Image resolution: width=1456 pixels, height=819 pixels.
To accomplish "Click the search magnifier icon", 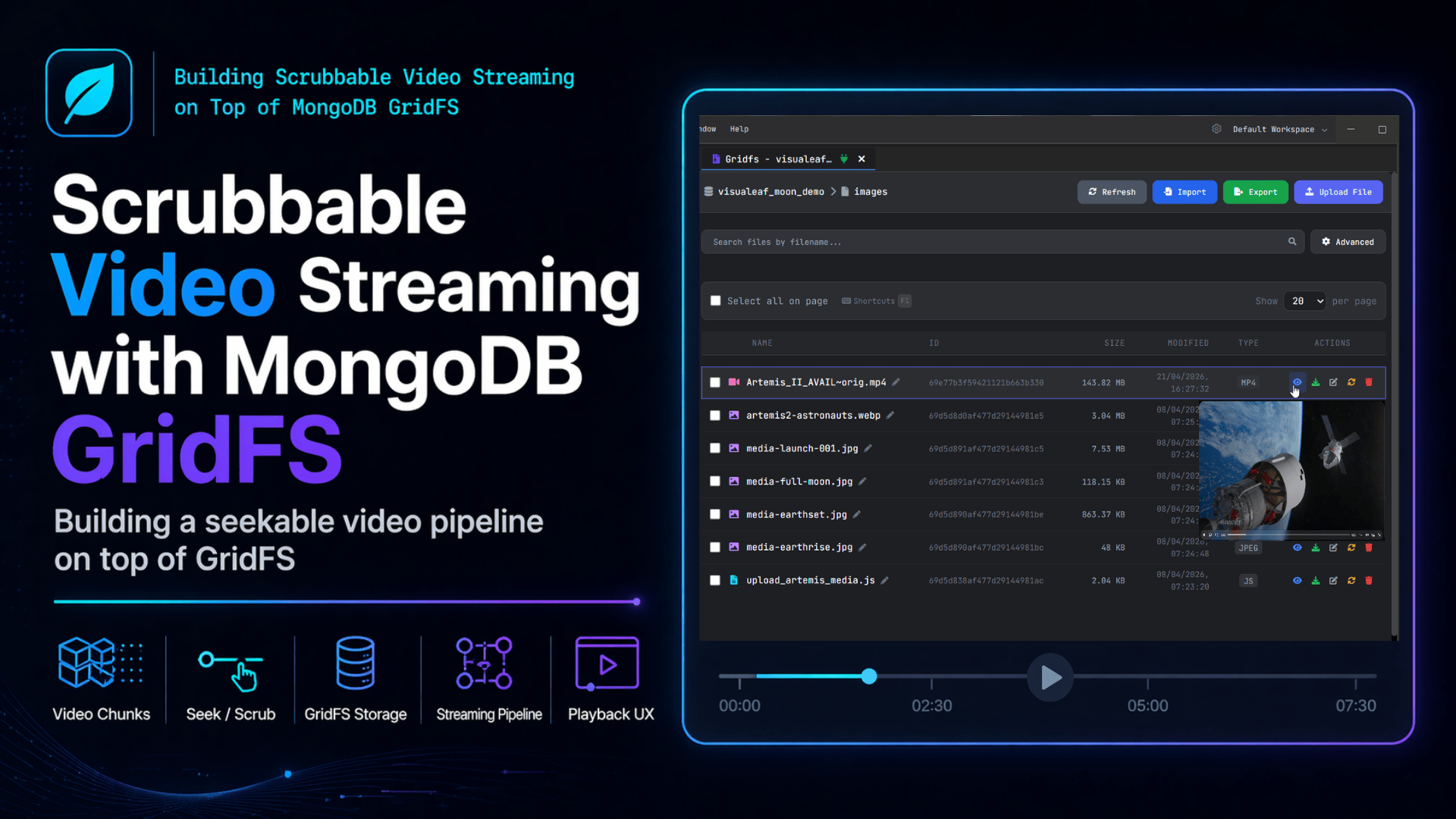I will (x=1292, y=242).
